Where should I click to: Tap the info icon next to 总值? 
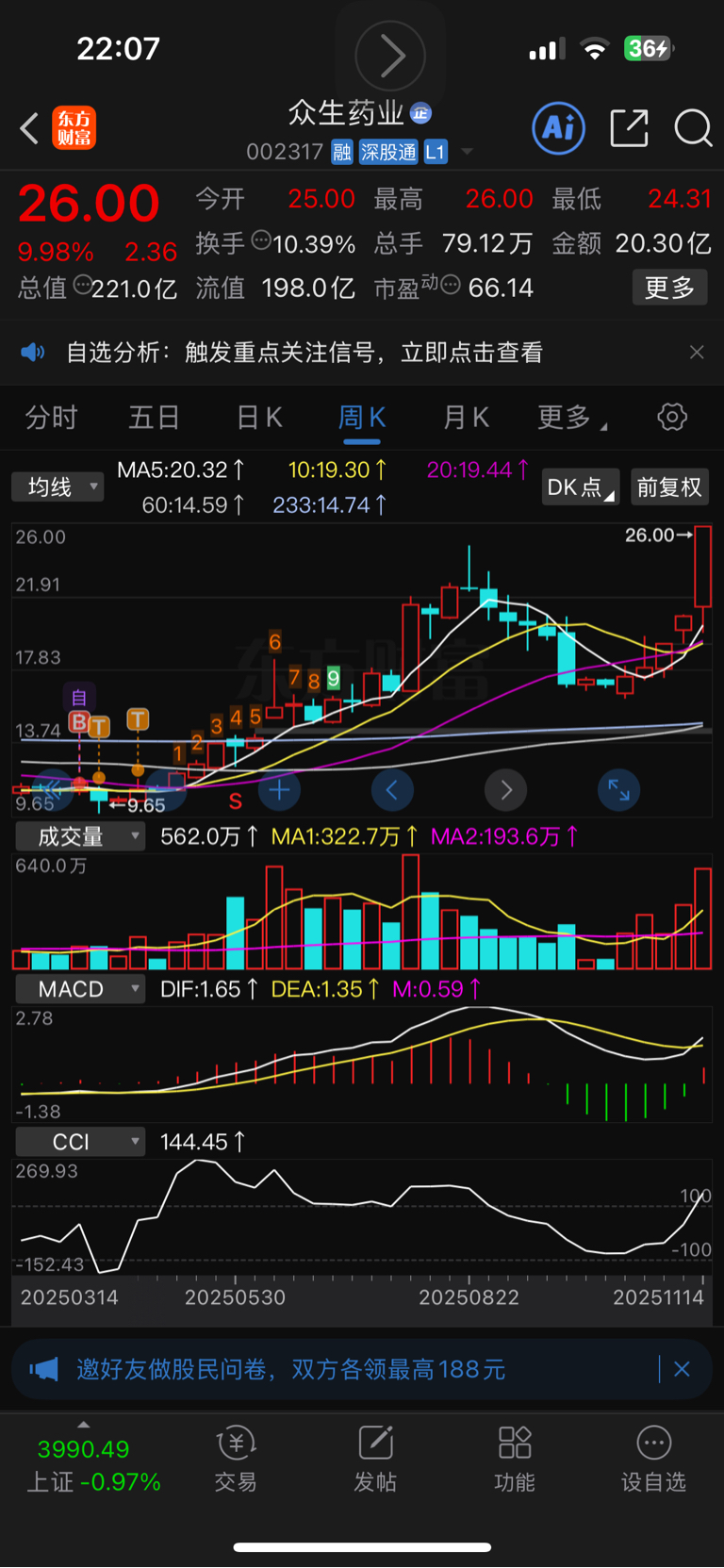(83, 285)
